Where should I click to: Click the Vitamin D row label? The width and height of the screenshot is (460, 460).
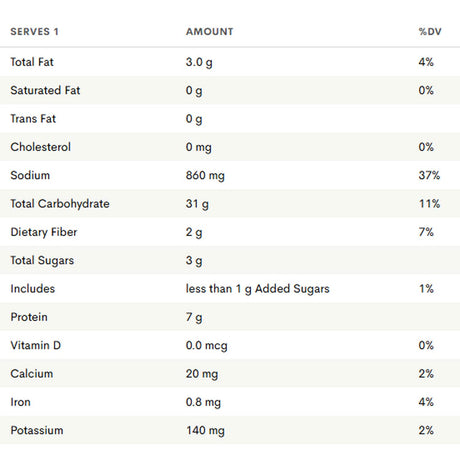(36, 345)
